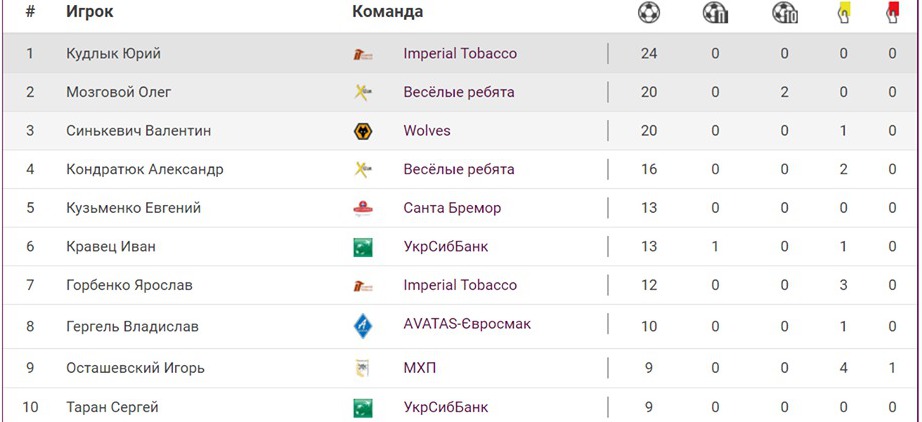This screenshot has height=422, width=922.
Task: Select player Осташевский Игорь
Action: tap(135, 368)
